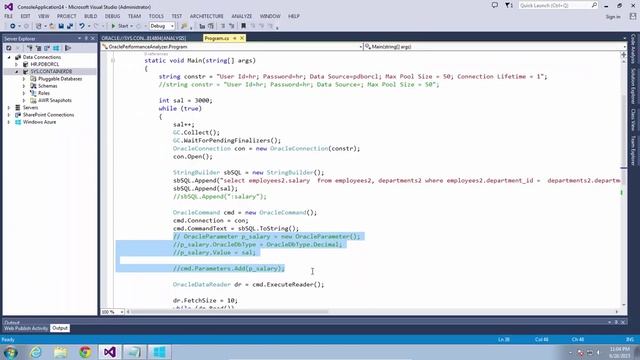Switch to the Web Publish Activity tab
Image resolution: width=640 pixels, height=360 pixels.
point(26,328)
